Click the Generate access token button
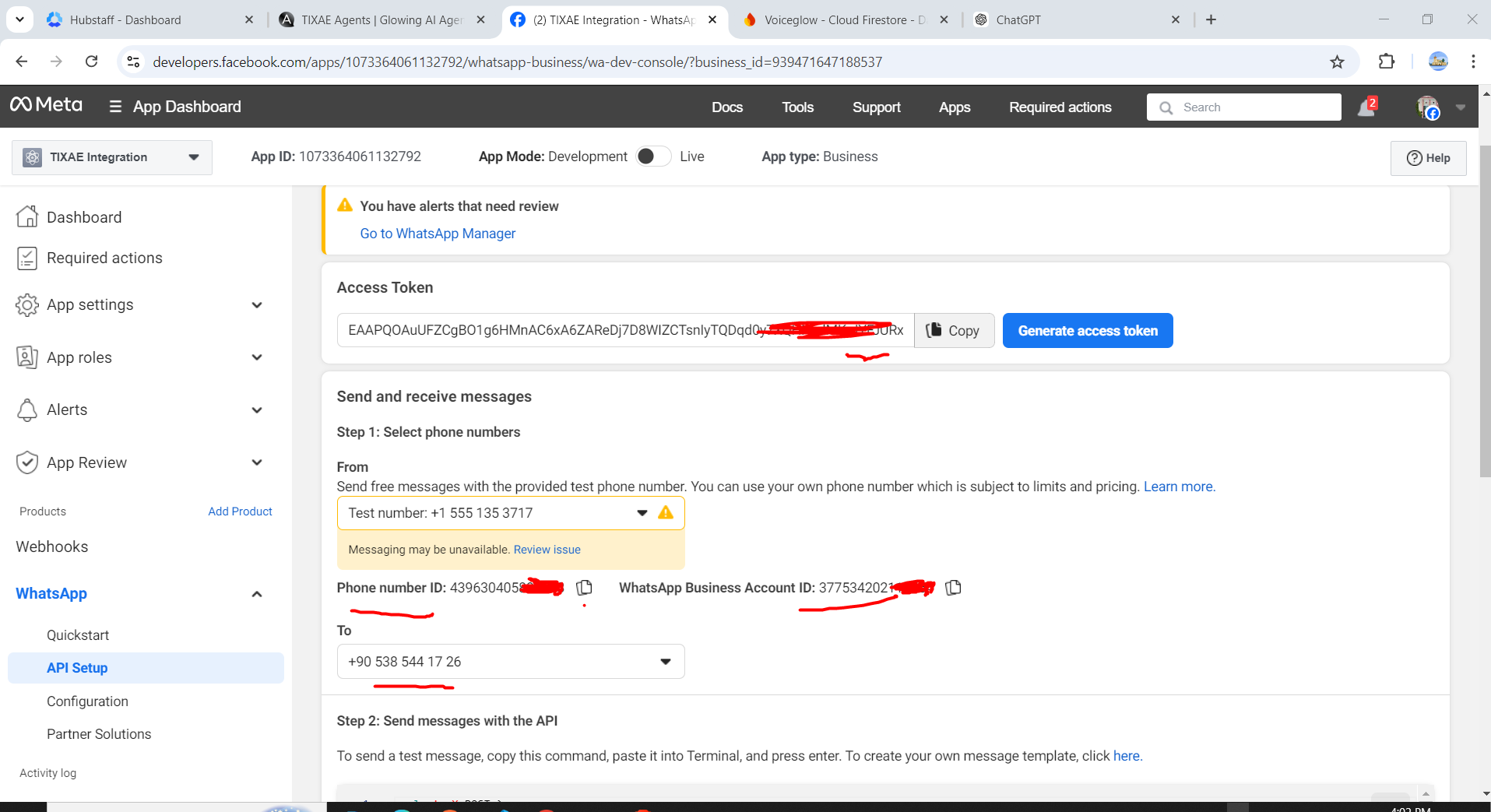The height and width of the screenshot is (812, 1491). pos(1087,330)
